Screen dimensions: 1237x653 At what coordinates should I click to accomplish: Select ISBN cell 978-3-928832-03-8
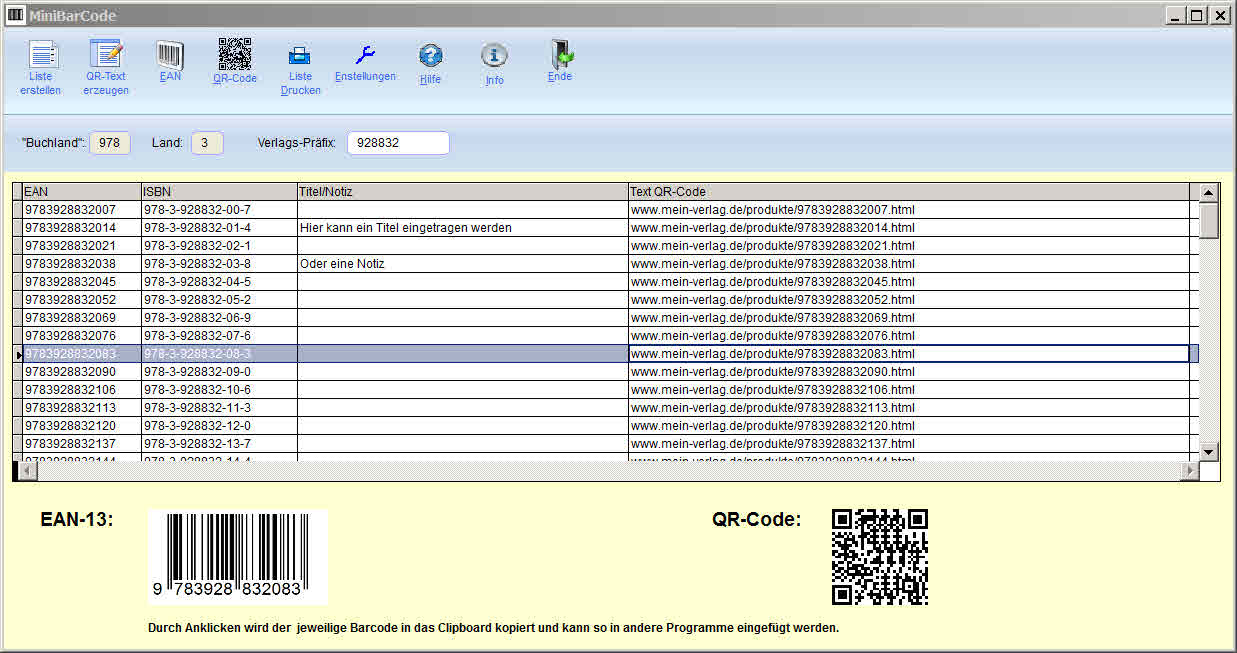click(219, 264)
